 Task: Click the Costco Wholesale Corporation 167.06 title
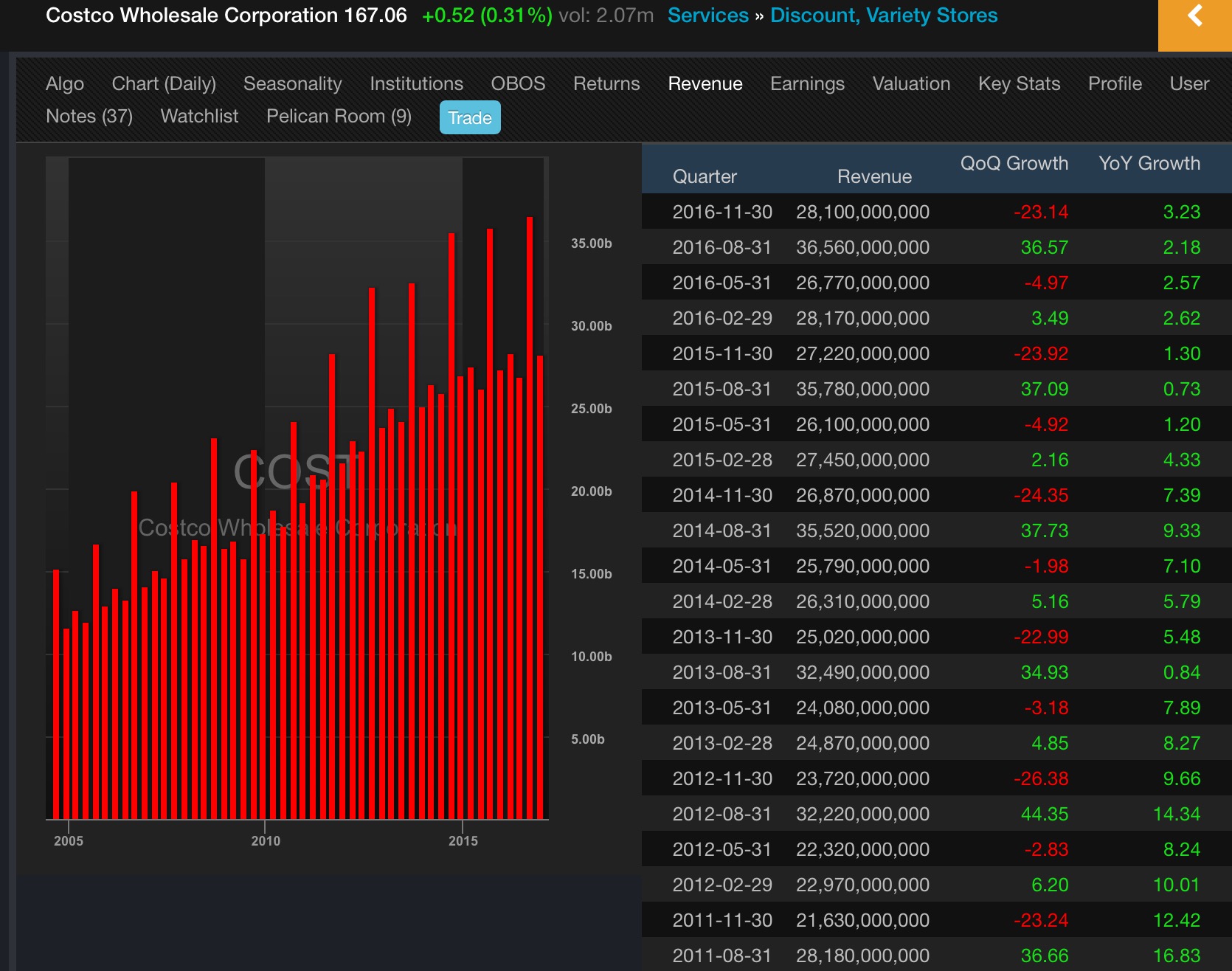(226, 15)
